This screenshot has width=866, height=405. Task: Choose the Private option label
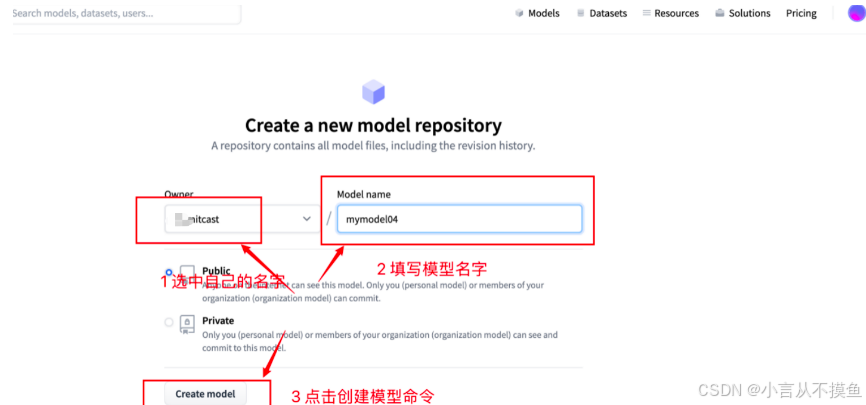[218, 320]
